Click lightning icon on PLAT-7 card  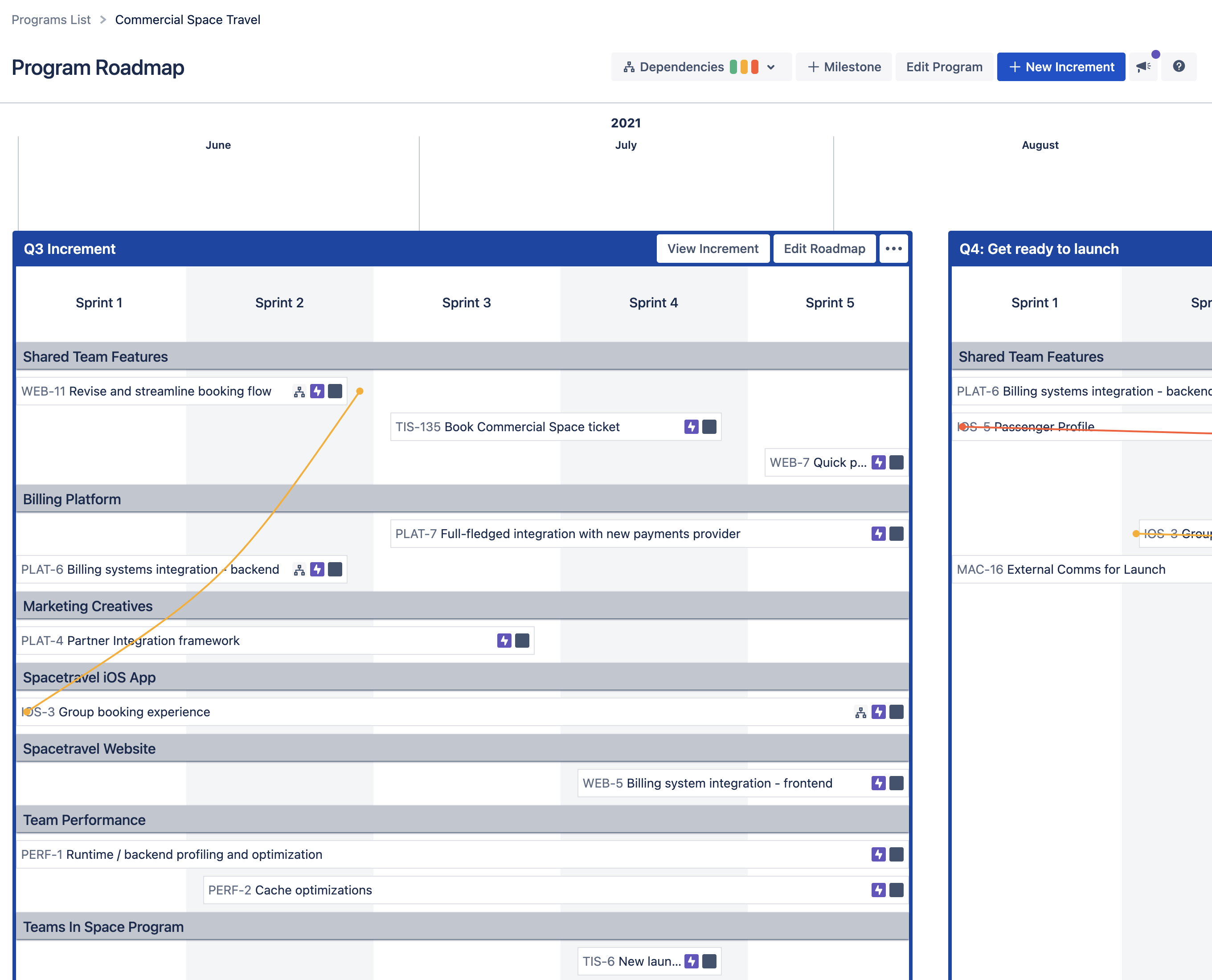(x=878, y=534)
